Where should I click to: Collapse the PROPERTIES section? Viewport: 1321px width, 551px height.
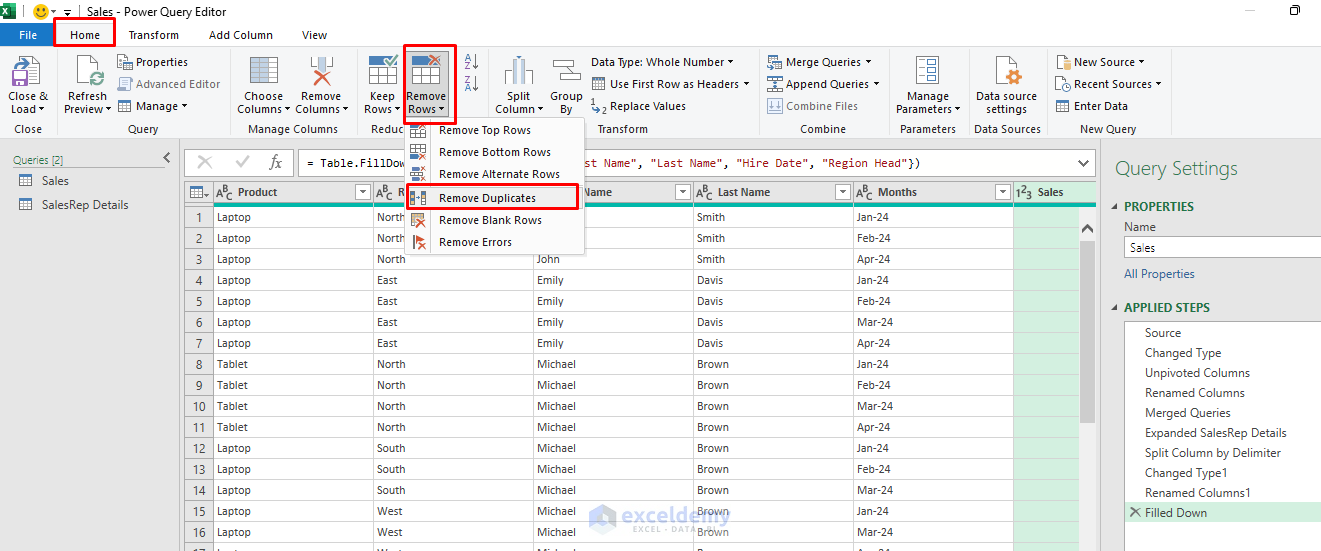pos(1116,207)
